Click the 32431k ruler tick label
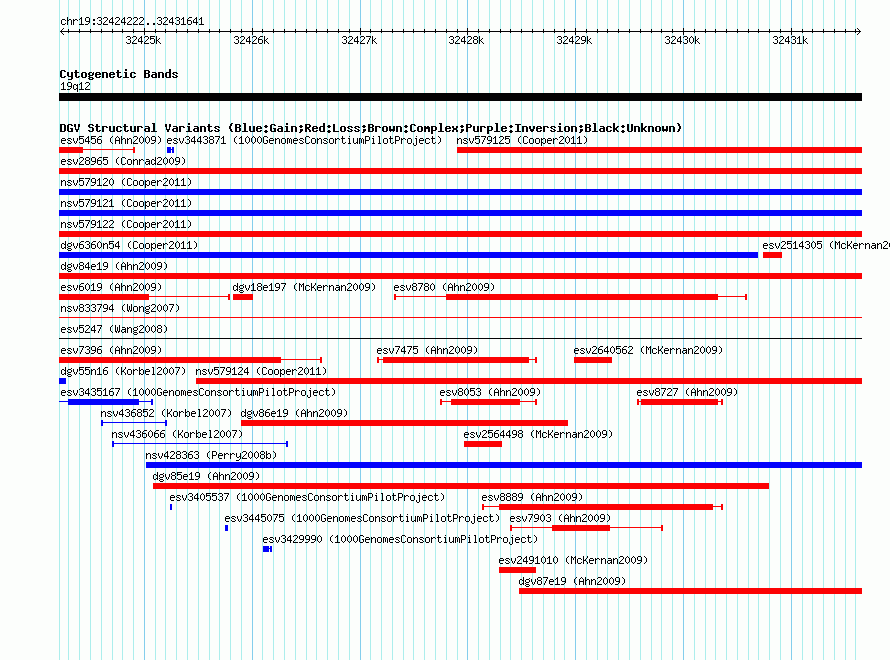Viewport: 890px width, 660px height. 790,40
